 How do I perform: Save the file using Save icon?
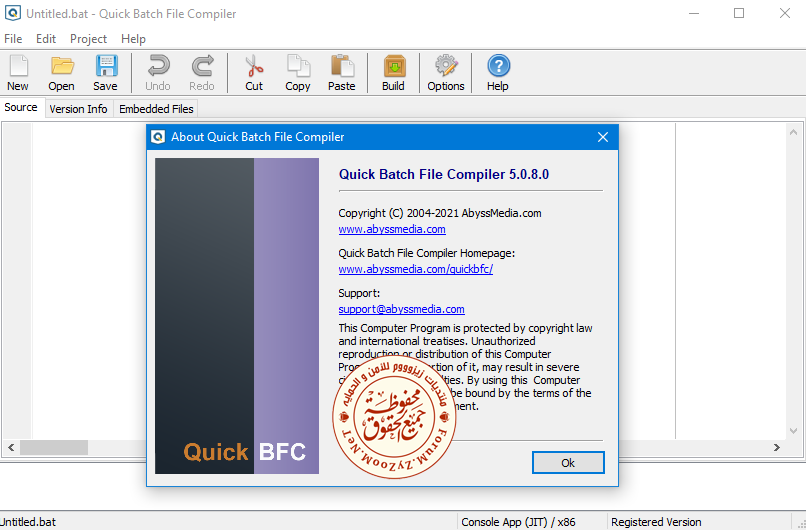click(106, 67)
